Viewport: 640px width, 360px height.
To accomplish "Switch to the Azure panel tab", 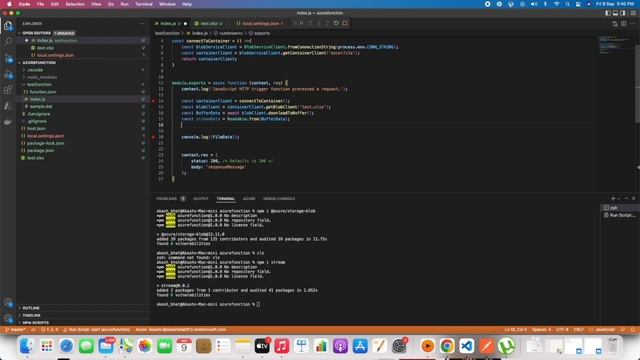I will click(249, 199).
